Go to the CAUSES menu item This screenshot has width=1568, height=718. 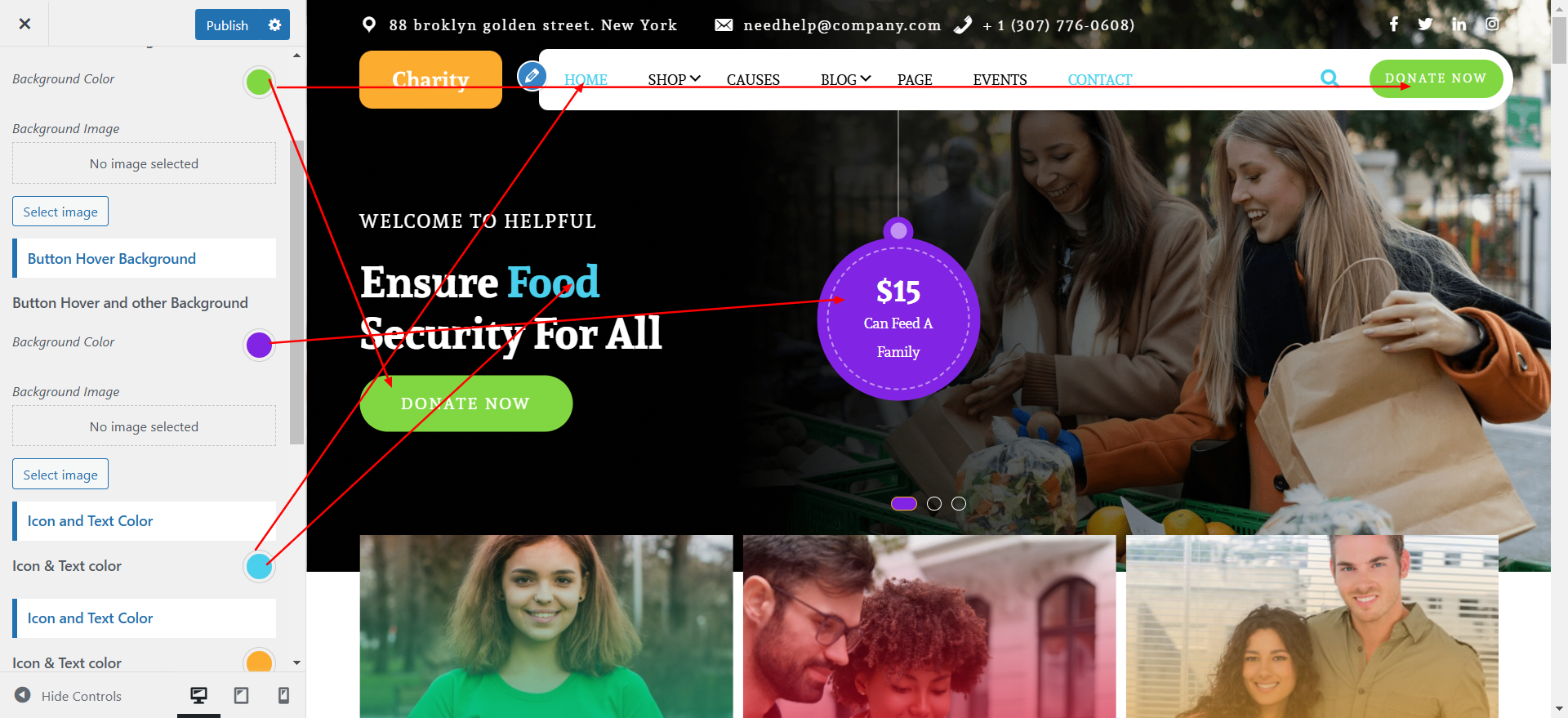click(753, 79)
